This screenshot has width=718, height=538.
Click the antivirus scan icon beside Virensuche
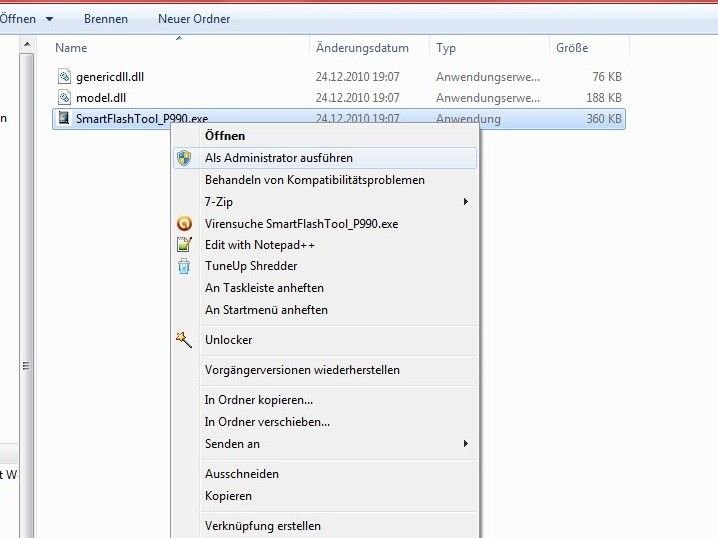click(184, 223)
